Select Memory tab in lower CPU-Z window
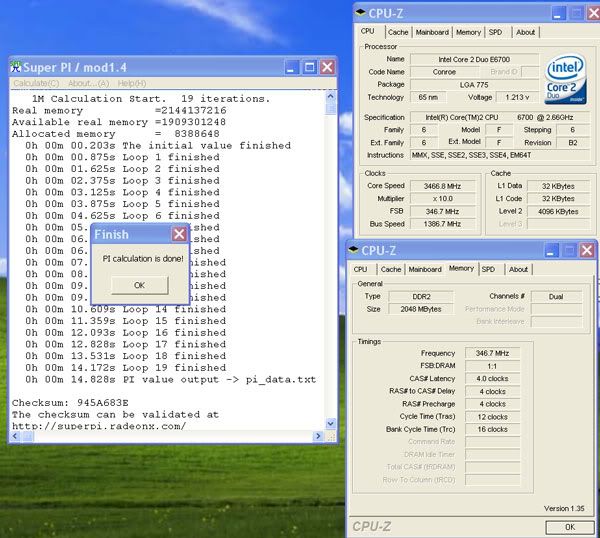600x538 pixels. coord(461,268)
